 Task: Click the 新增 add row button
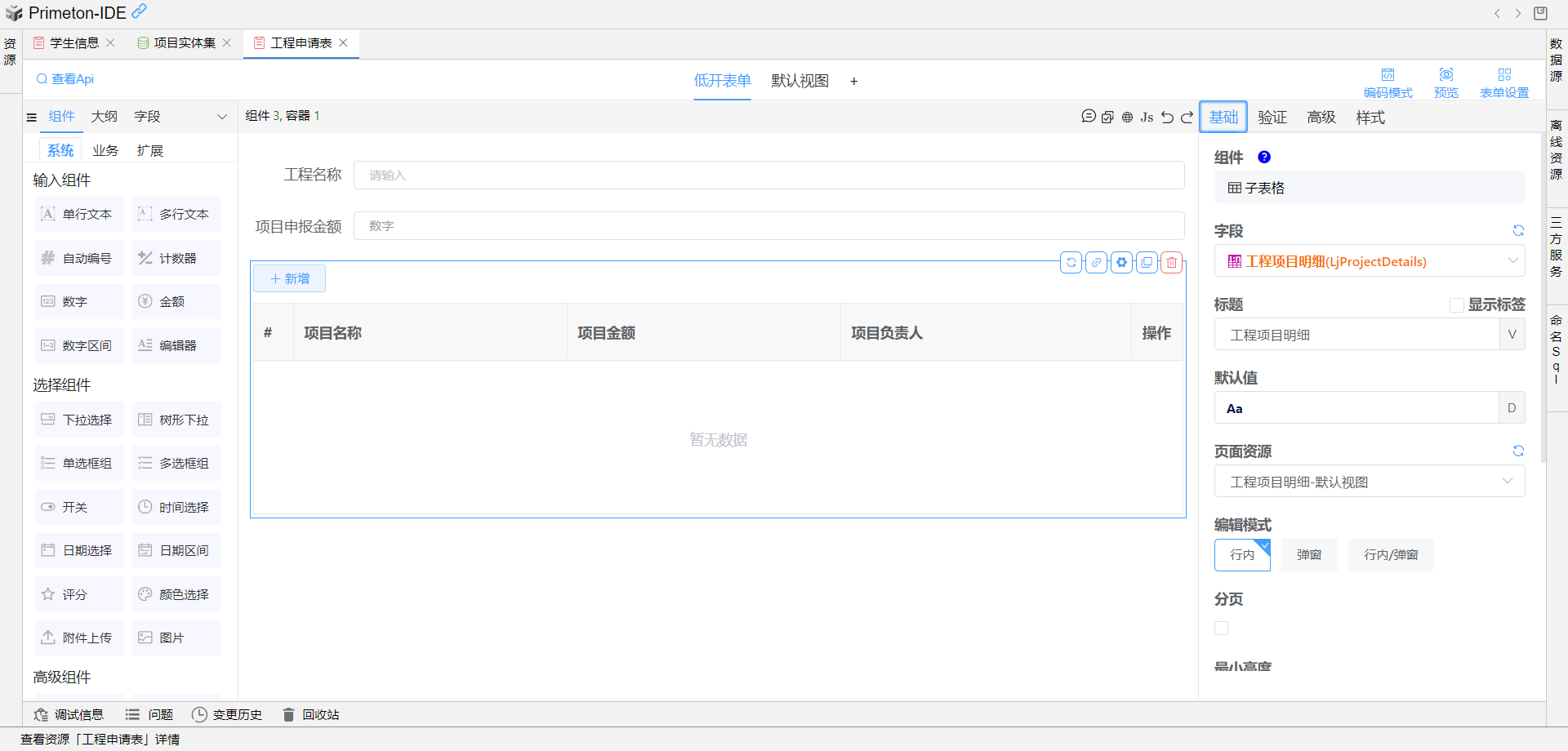coord(289,279)
